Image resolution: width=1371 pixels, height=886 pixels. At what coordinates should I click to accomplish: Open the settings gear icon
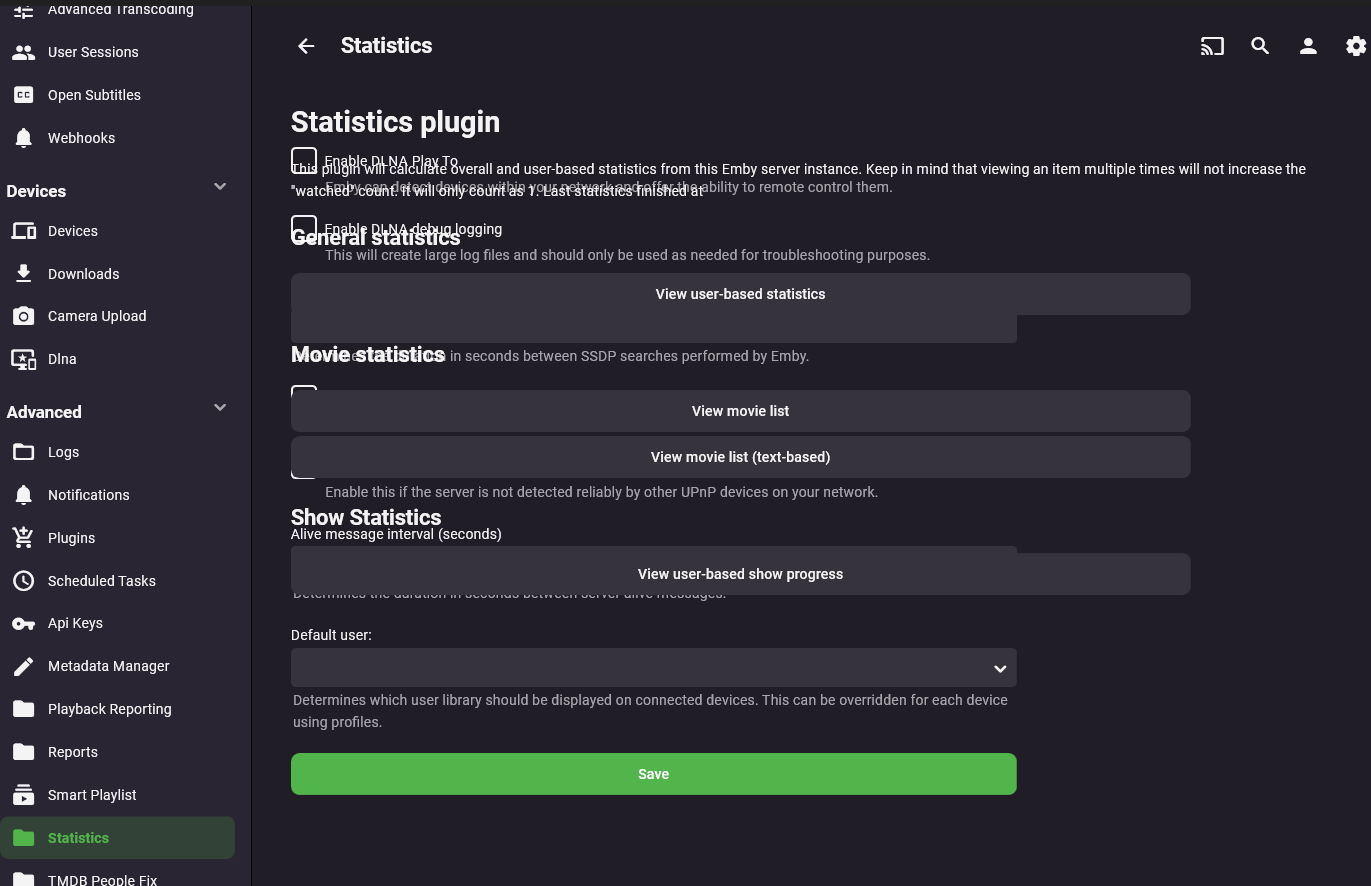coord(1355,46)
